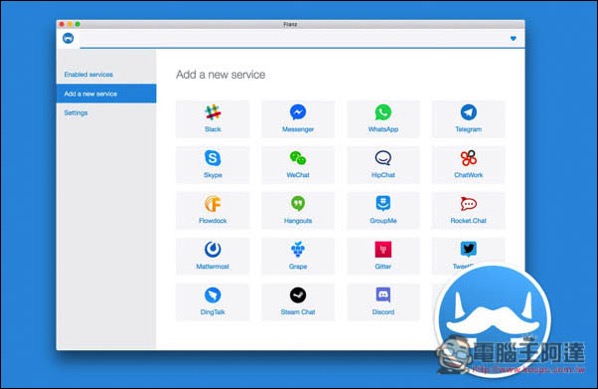Add the Gitter service

coord(383,256)
